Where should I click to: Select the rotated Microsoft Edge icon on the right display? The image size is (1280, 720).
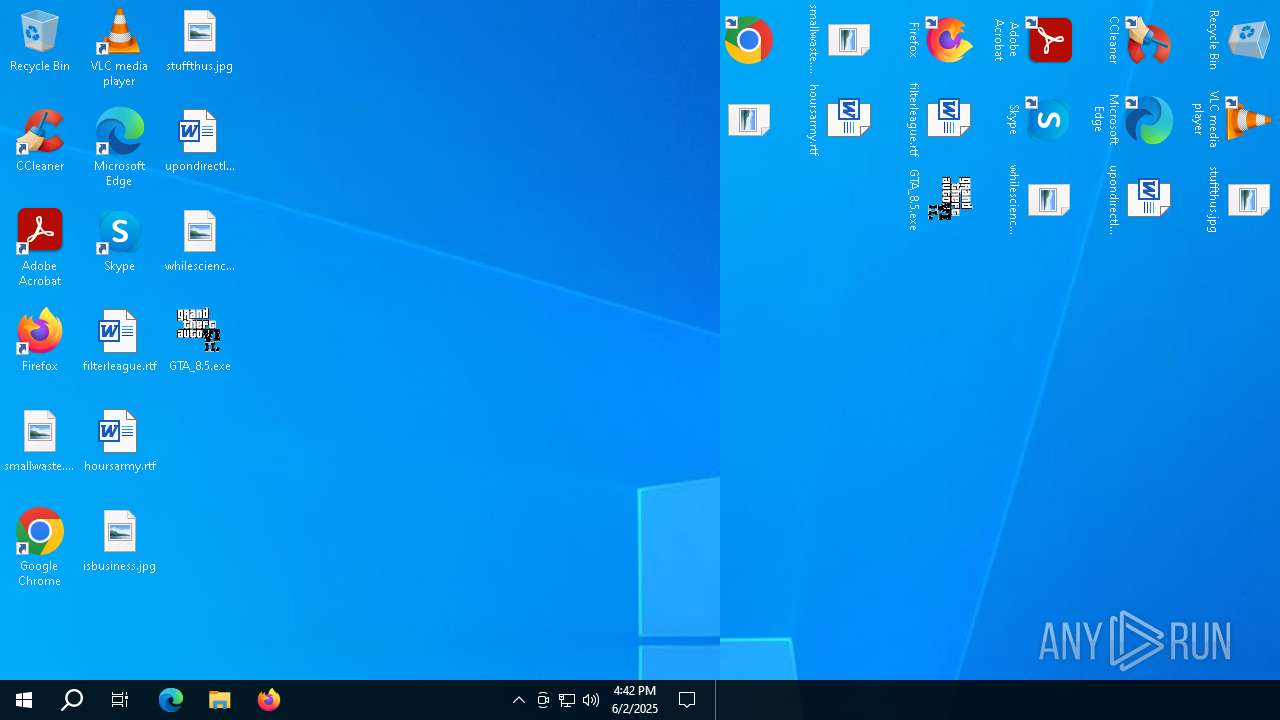(1133, 120)
